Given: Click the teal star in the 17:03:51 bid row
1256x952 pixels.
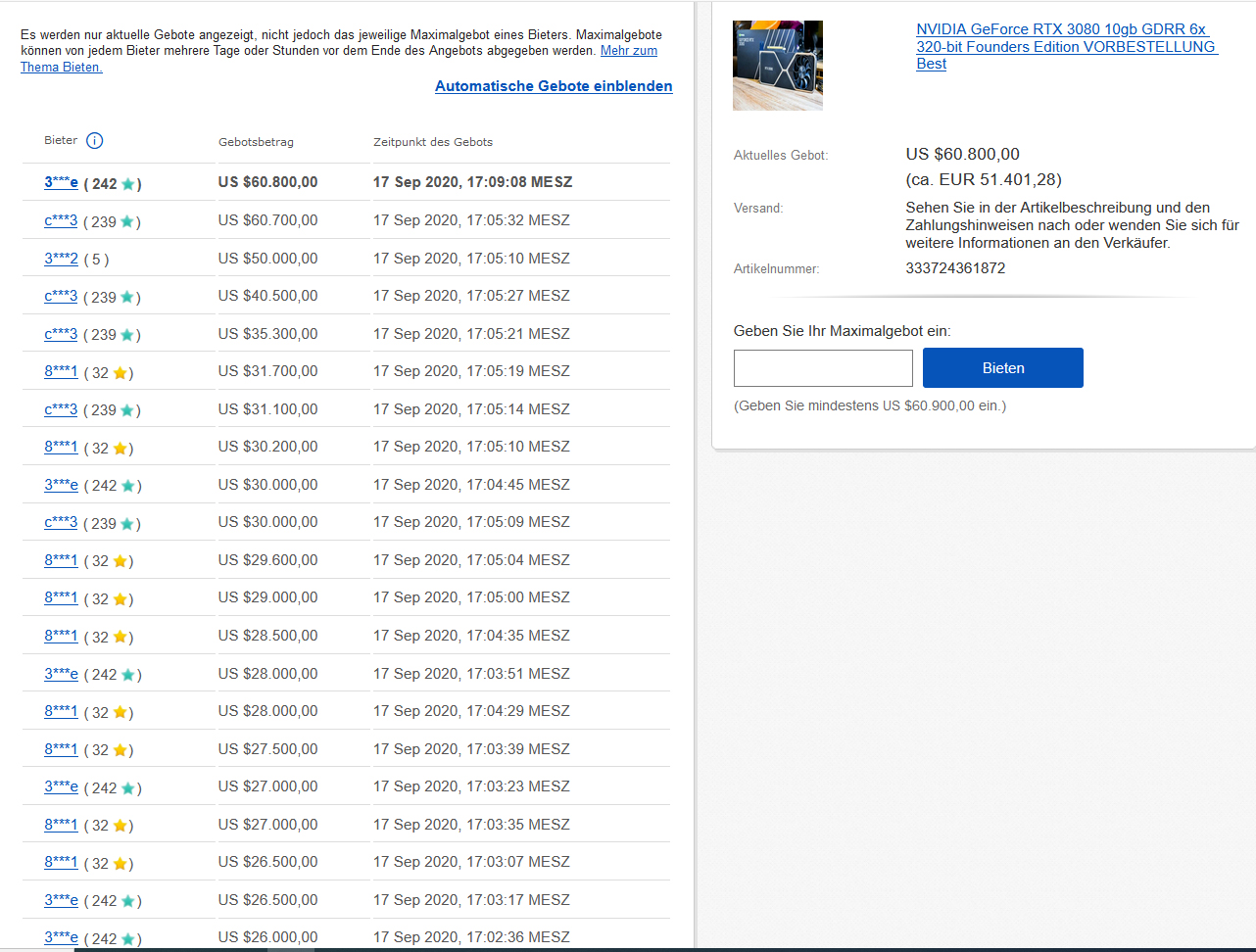Looking at the screenshot, I should click(127, 675).
